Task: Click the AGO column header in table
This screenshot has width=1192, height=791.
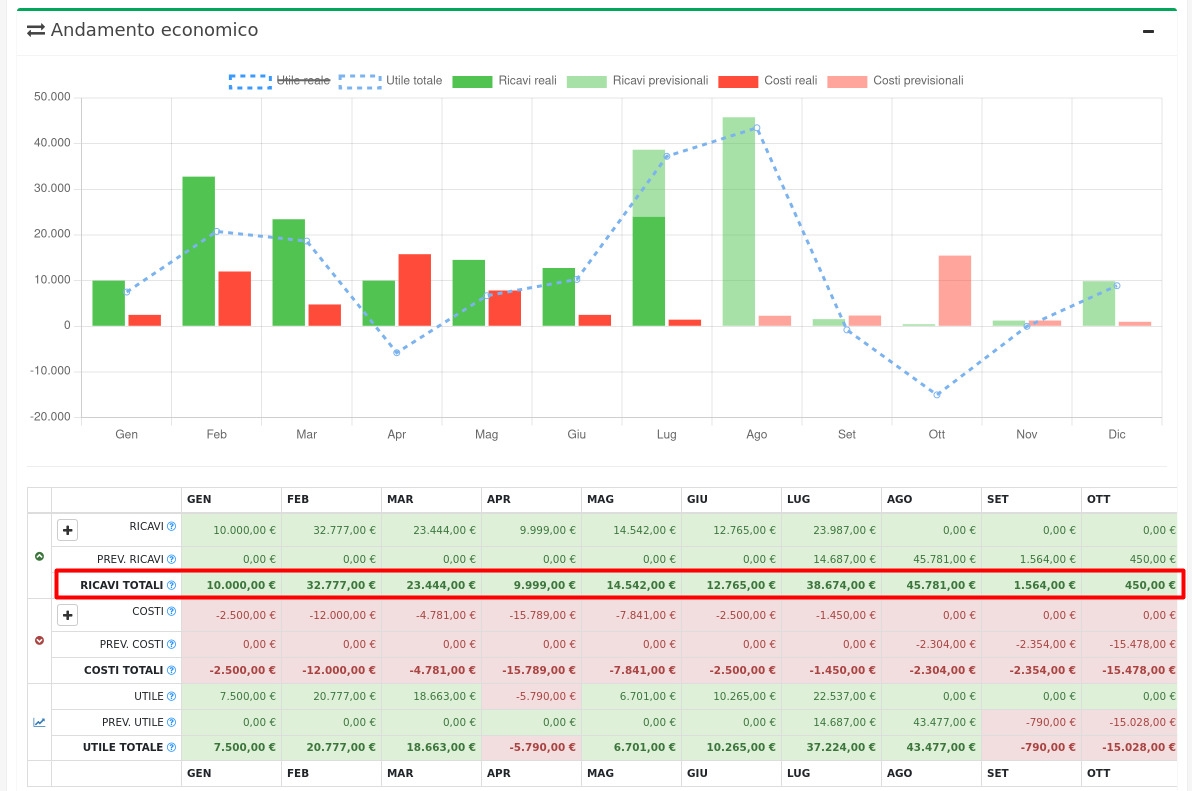Action: 899,499
